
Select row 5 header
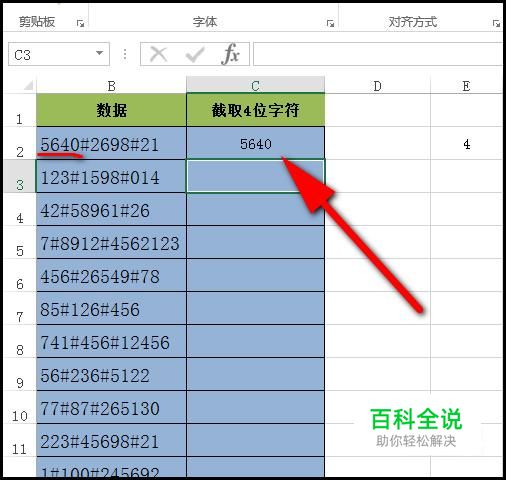[19, 242]
